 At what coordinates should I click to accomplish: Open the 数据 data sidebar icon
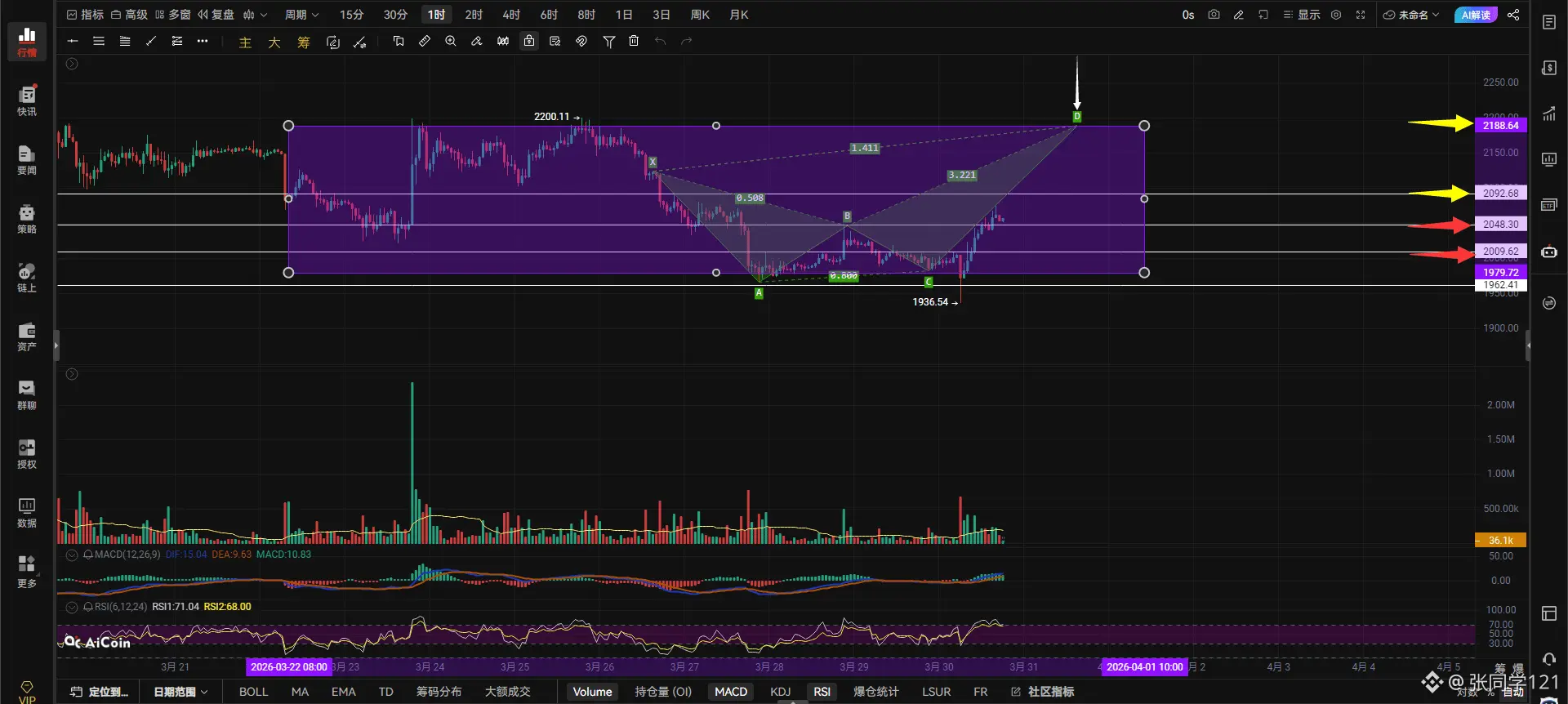click(27, 513)
